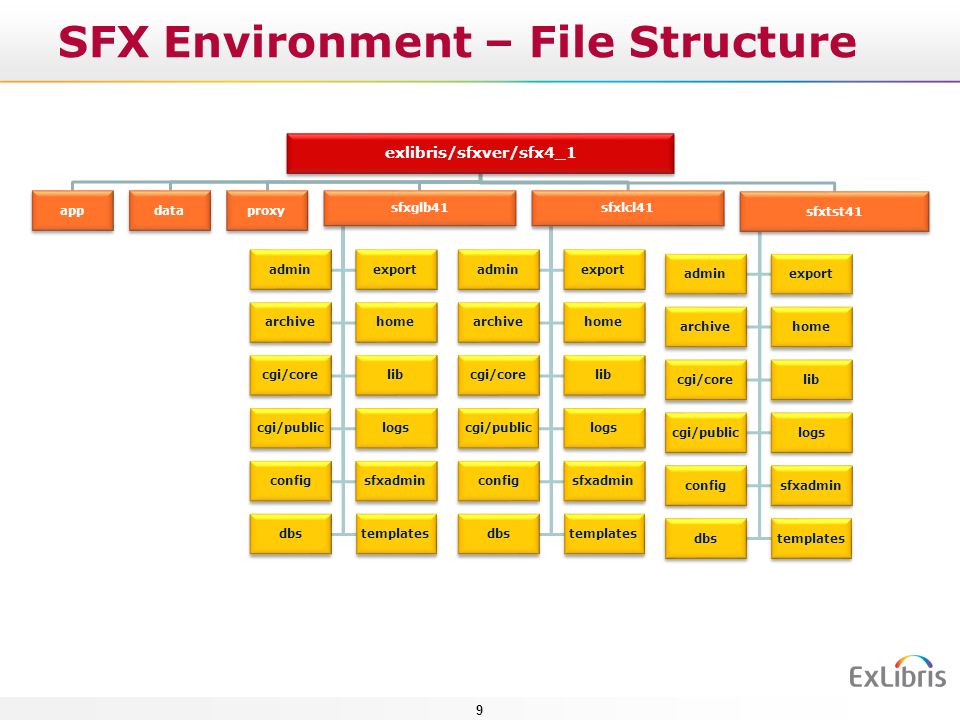
Task: Click the exlibris/sfxver/sfx4_1 root box
Action: pos(480,153)
